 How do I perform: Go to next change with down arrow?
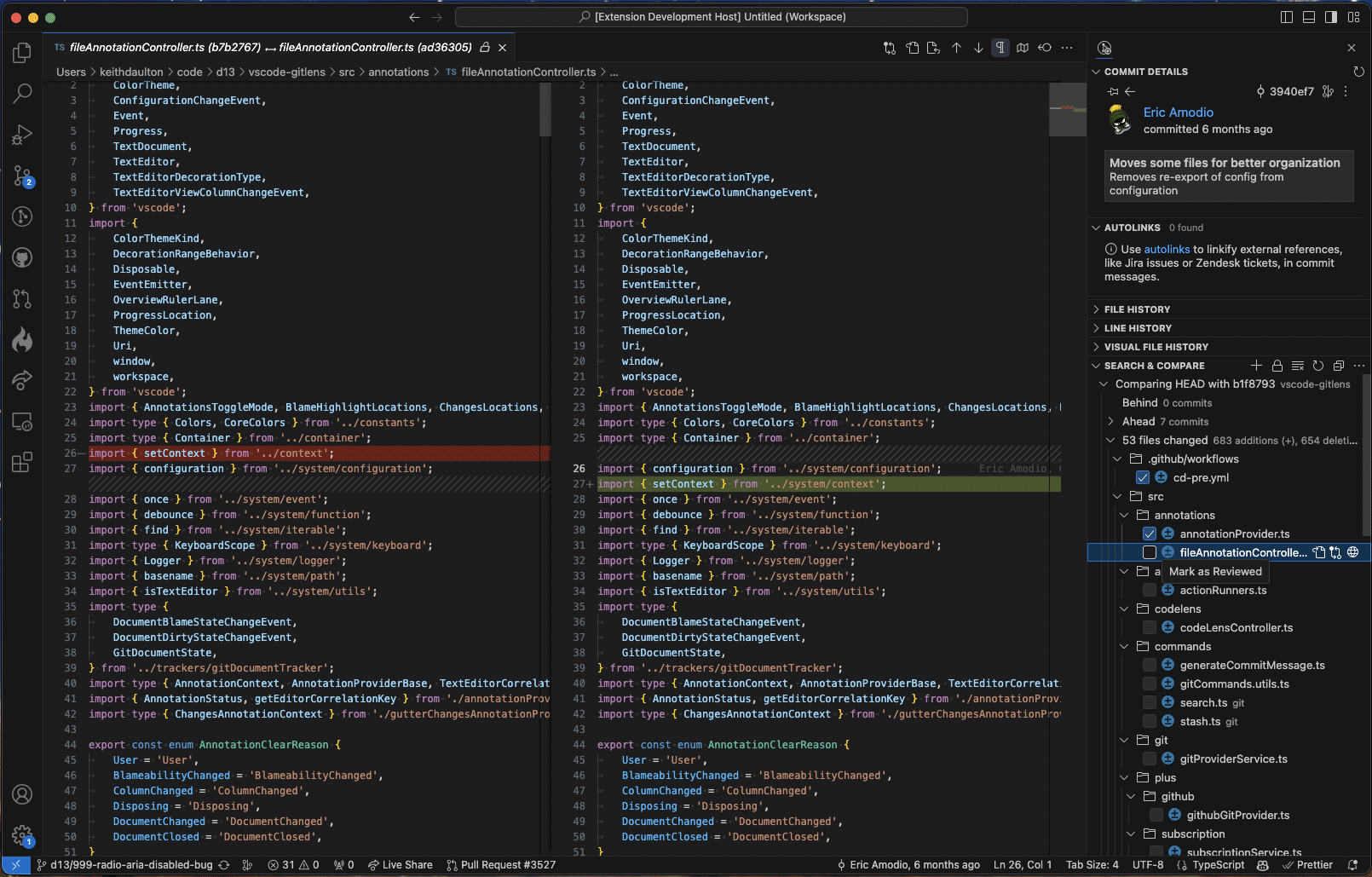coord(978,48)
